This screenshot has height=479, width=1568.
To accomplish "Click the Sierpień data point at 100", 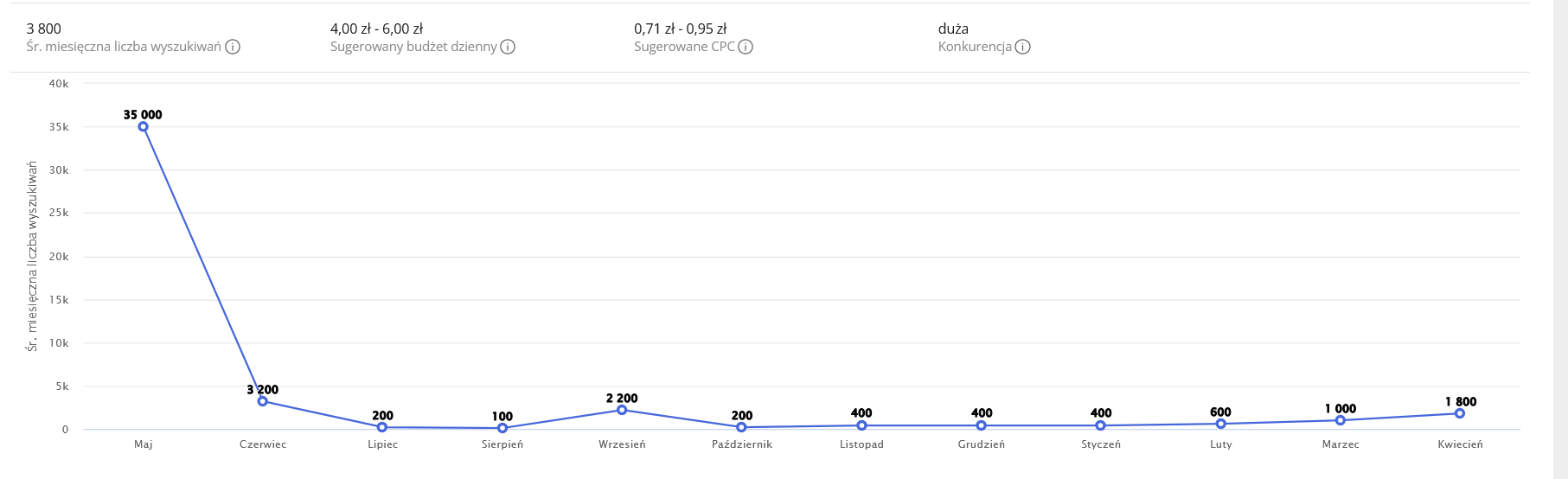I will [x=502, y=428].
